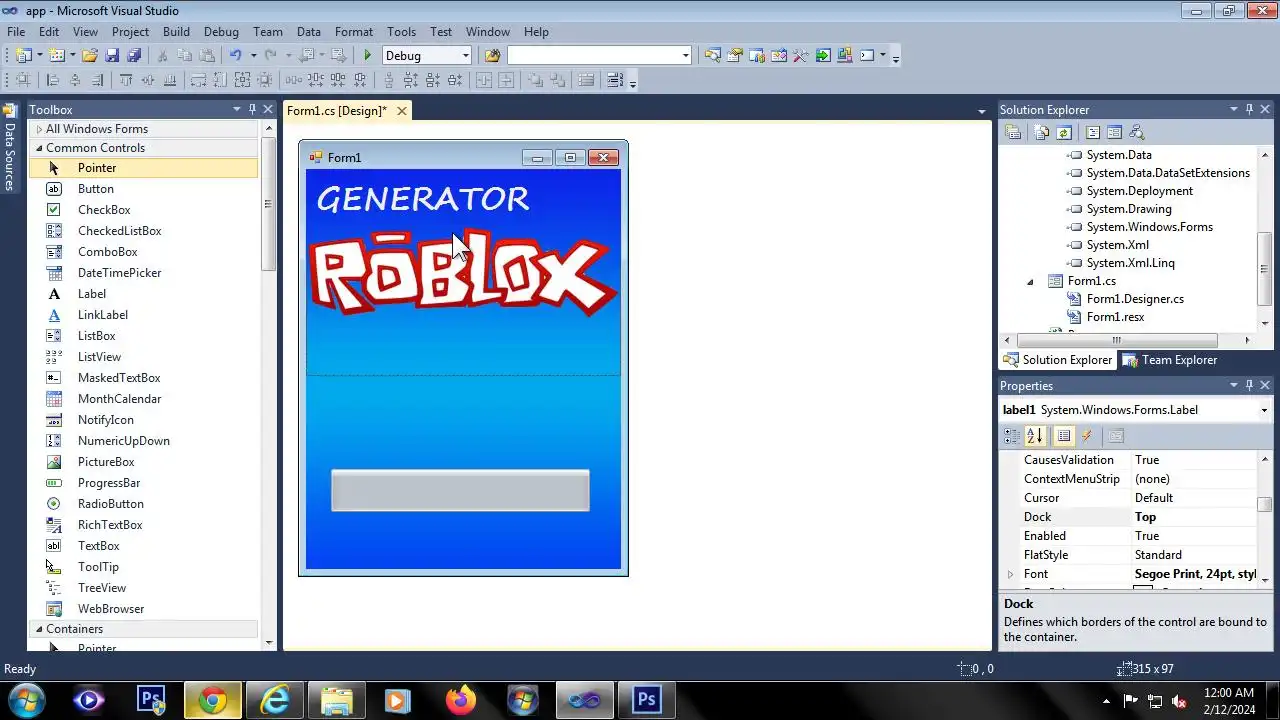Open the Tools menu
Screen dimensions: 1280x720
point(401,32)
